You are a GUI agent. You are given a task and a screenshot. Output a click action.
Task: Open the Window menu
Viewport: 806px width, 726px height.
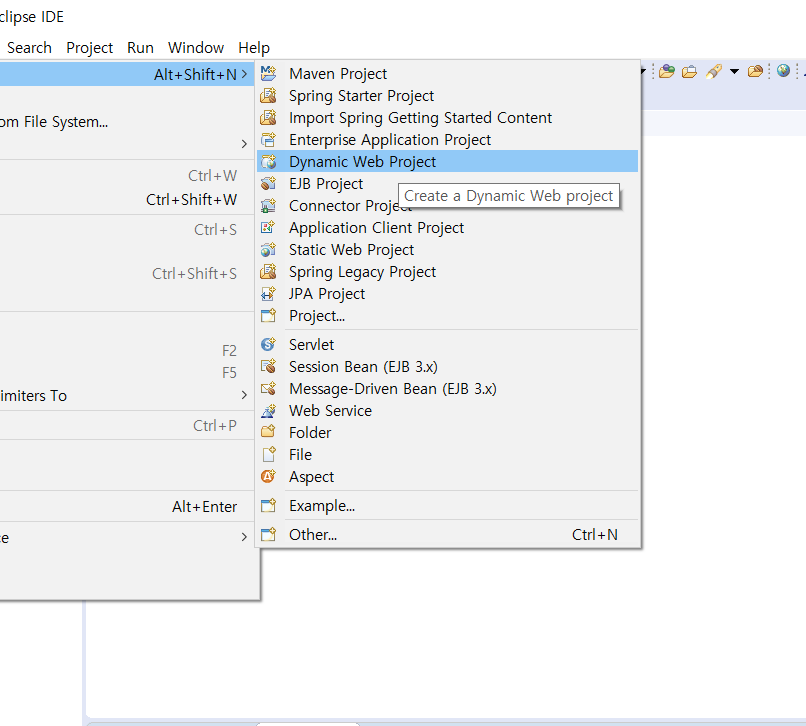[x=196, y=48]
